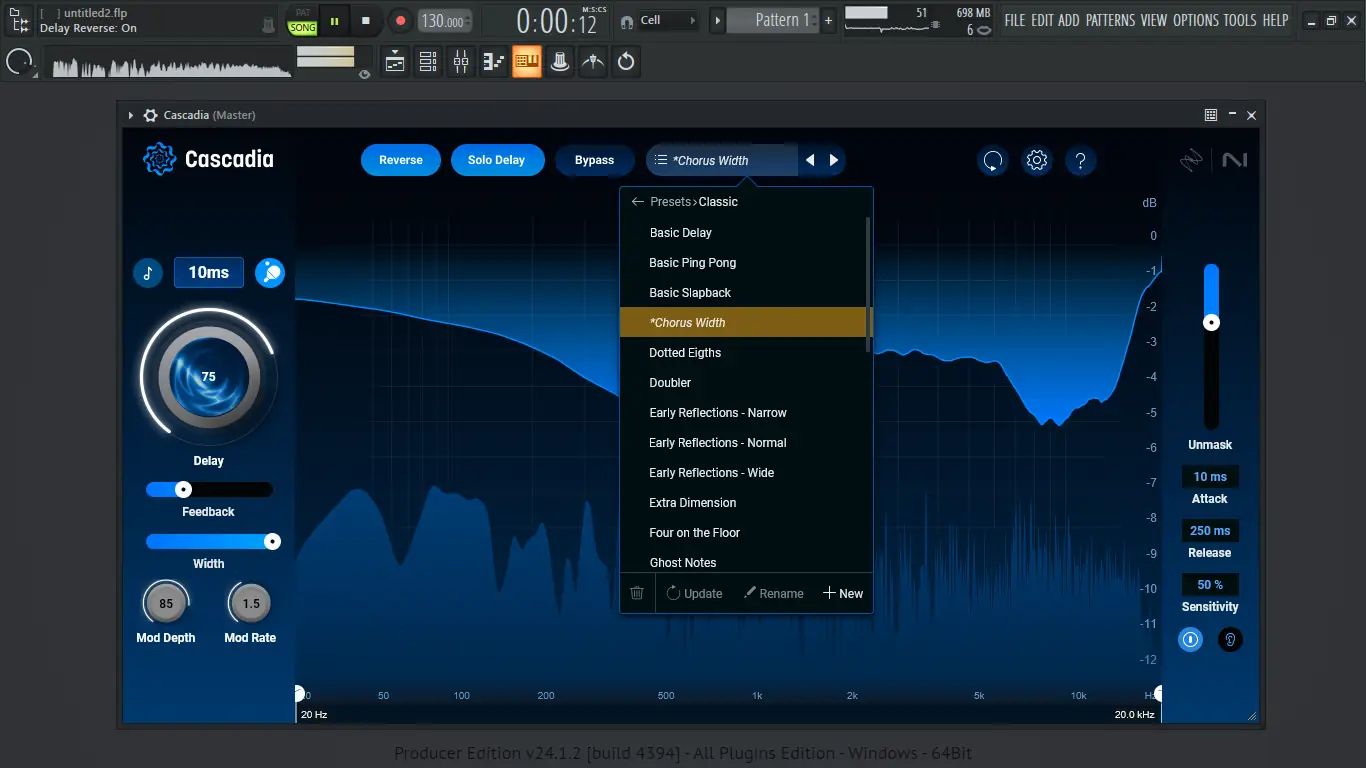1366x768 pixels.
Task: Click the plugin detached-window grid icon in title bar
Action: (x=1211, y=115)
